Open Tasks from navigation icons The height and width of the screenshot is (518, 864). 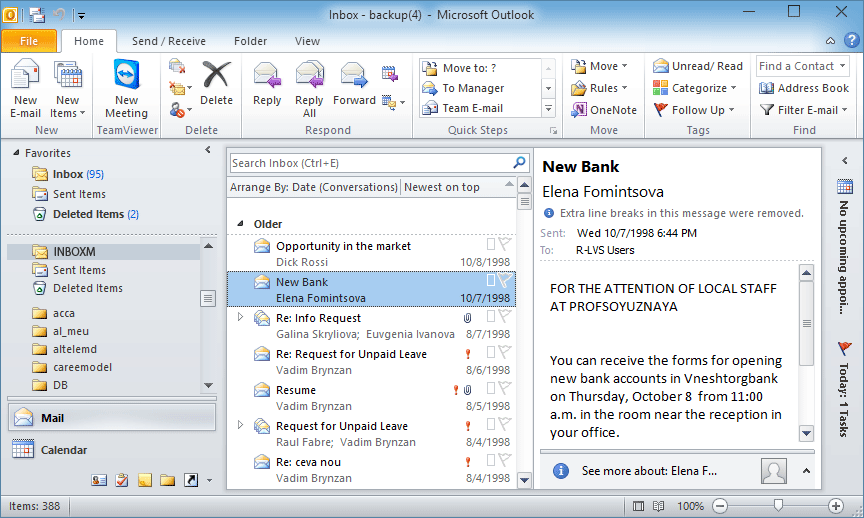(122, 481)
